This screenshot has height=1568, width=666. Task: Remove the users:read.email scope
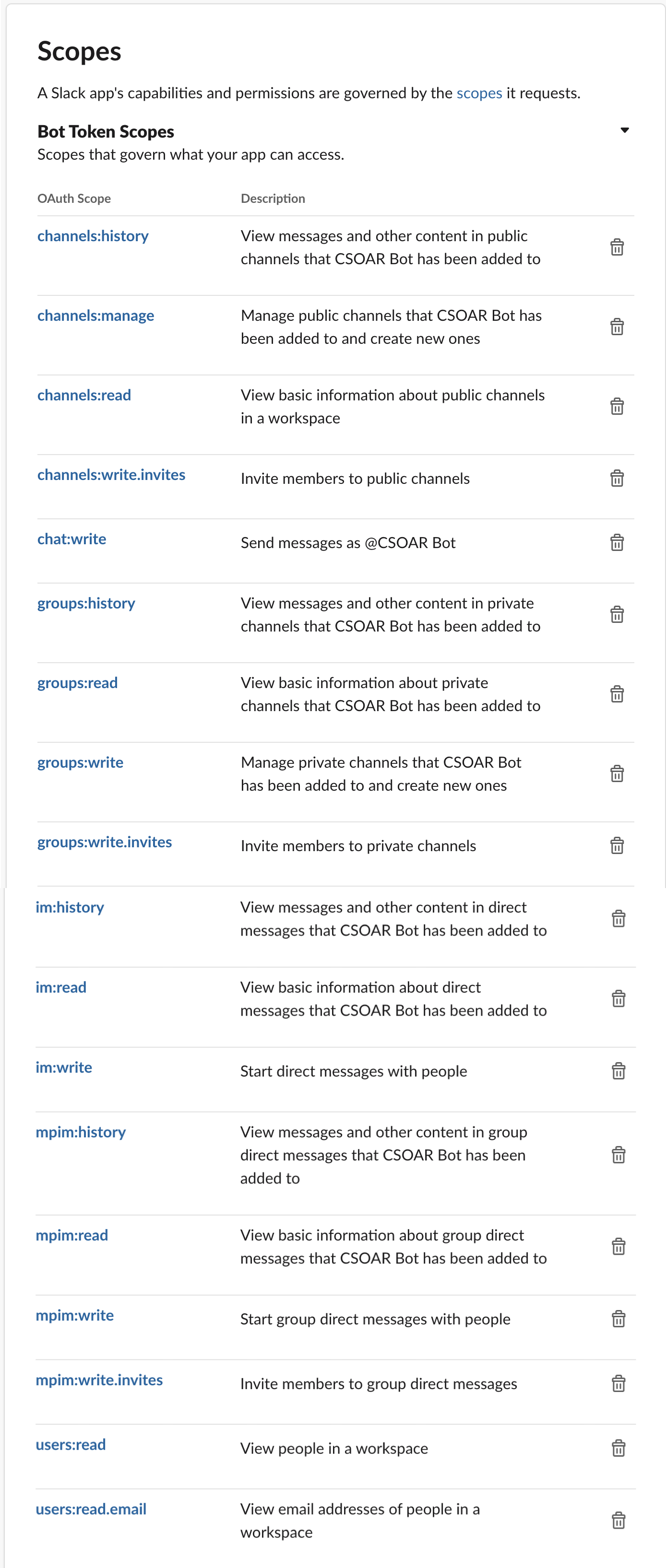(618, 1521)
